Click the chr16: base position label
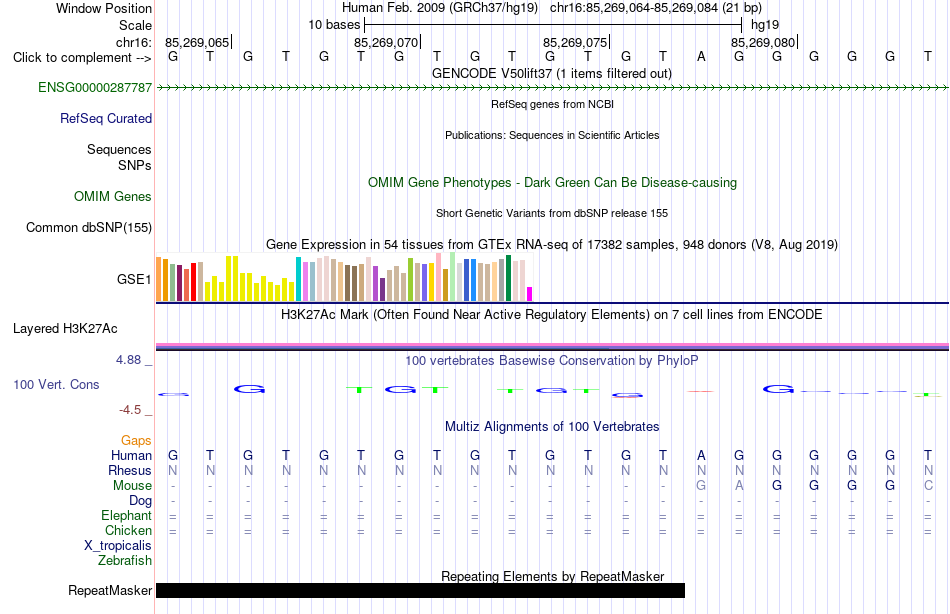The image size is (950, 614). point(134,42)
